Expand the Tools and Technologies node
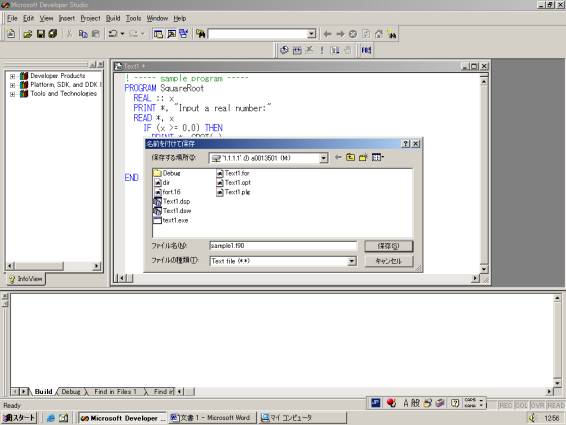The width and height of the screenshot is (566, 425). [12, 94]
